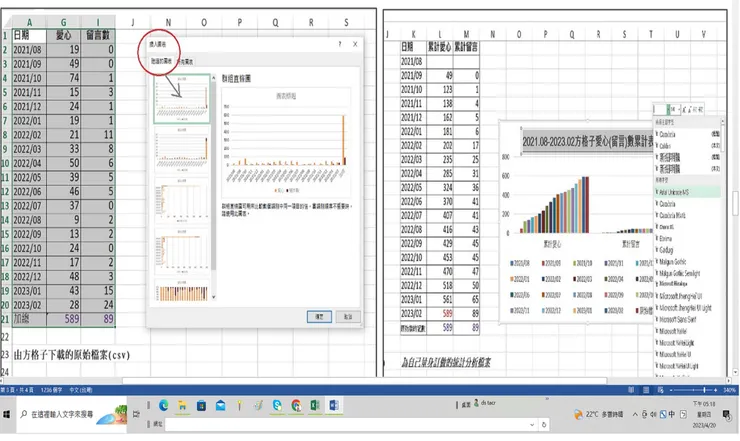Refresh the taskbar address bar
This screenshot has width=740, height=441.
544,424
